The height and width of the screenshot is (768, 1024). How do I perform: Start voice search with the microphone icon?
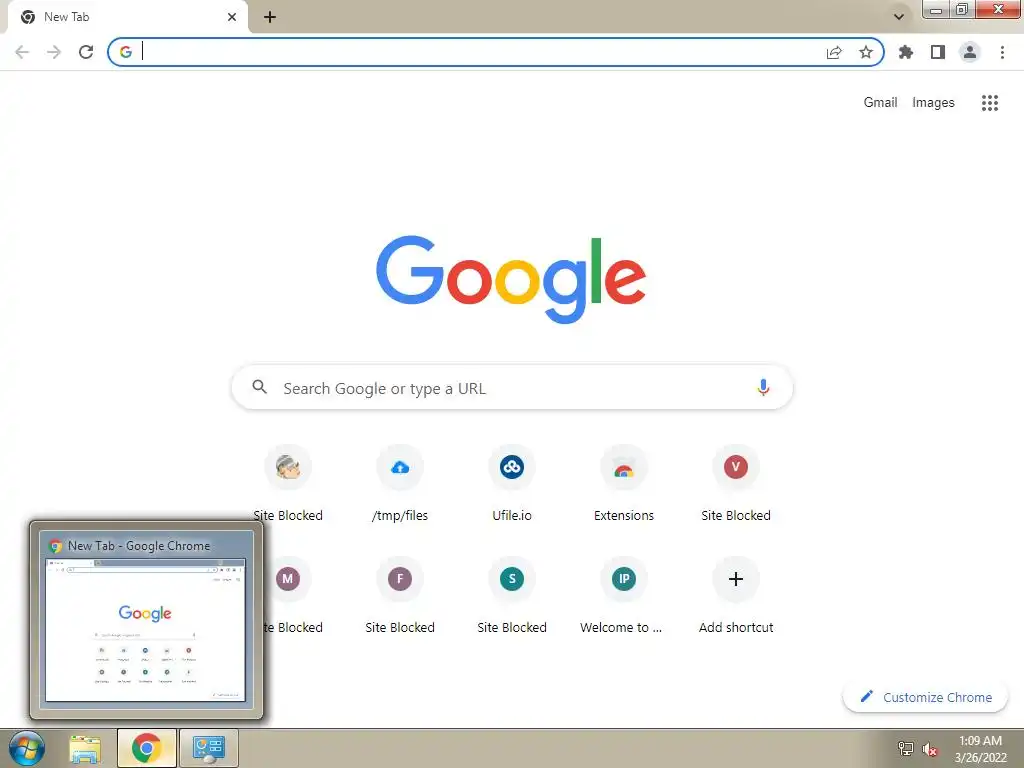(763, 388)
